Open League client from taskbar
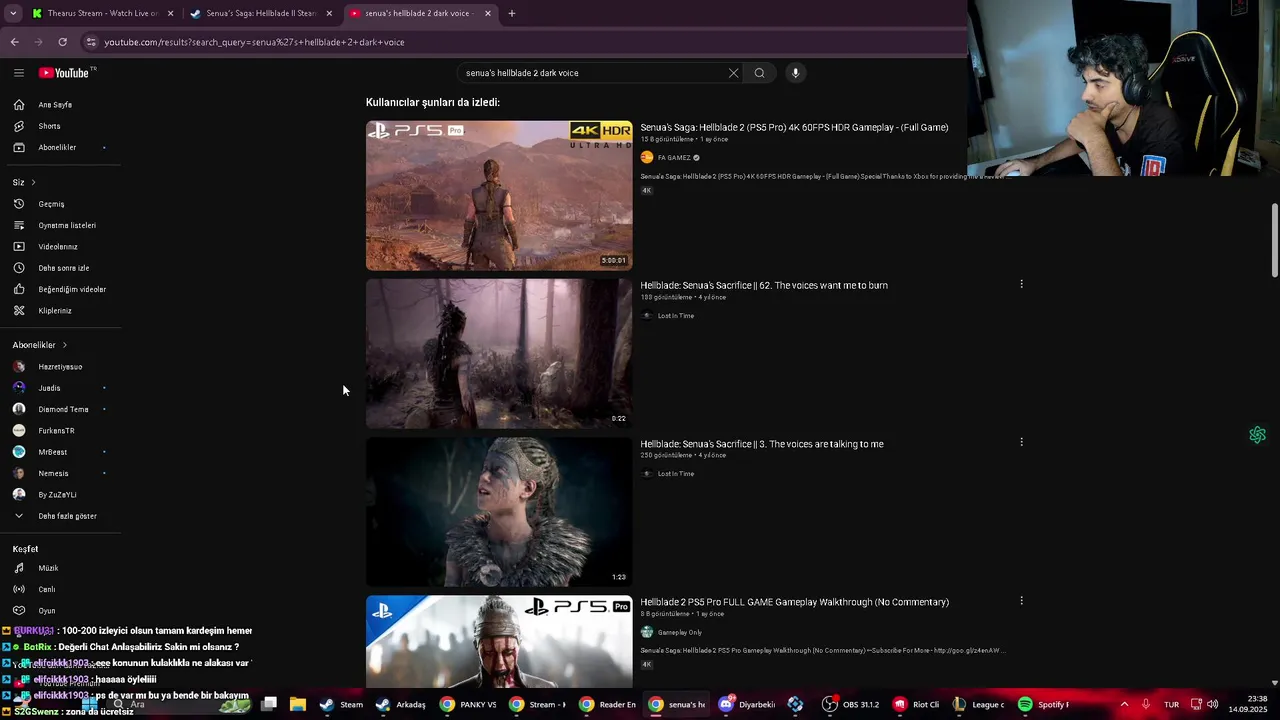Image resolution: width=1280 pixels, height=720 pixels. tap(978, 704)
